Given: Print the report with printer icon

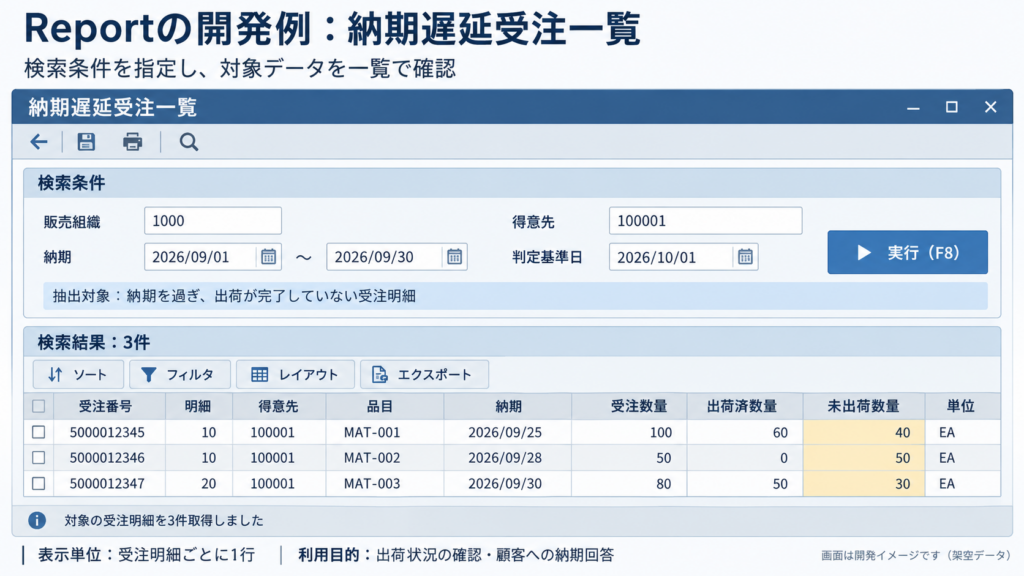Looking at the screenshot, I should pos(133,142).
